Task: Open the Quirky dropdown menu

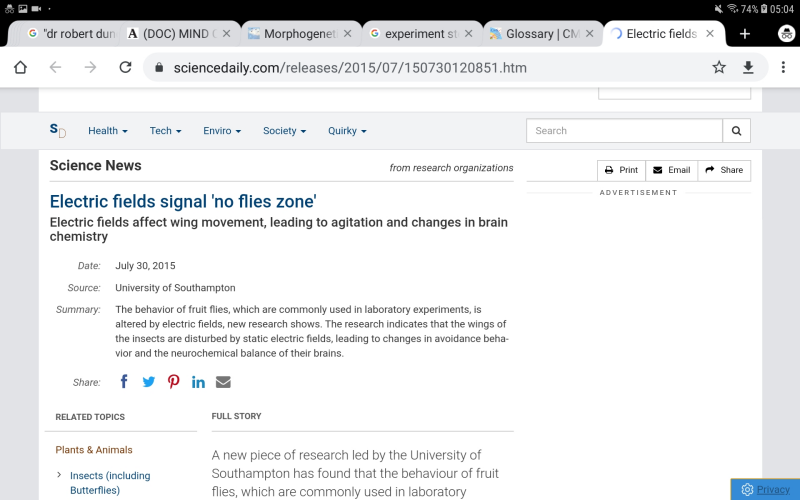Action: pos(347,131)
